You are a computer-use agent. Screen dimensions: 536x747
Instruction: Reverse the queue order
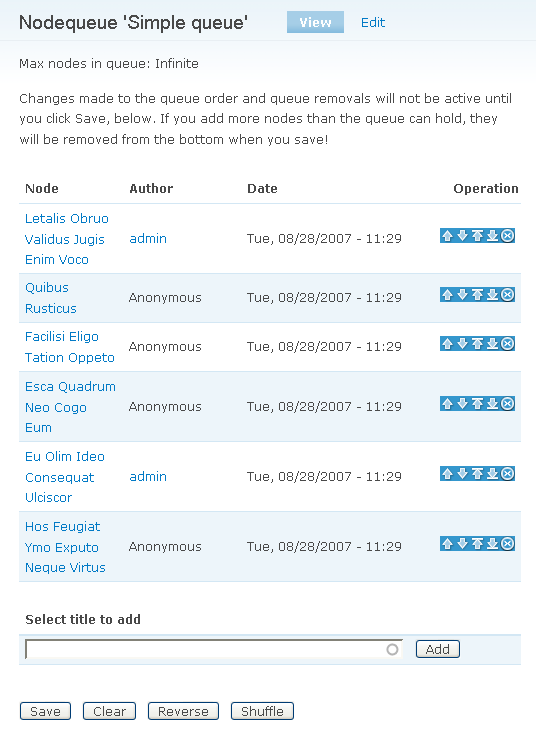[x=183, y=711]
